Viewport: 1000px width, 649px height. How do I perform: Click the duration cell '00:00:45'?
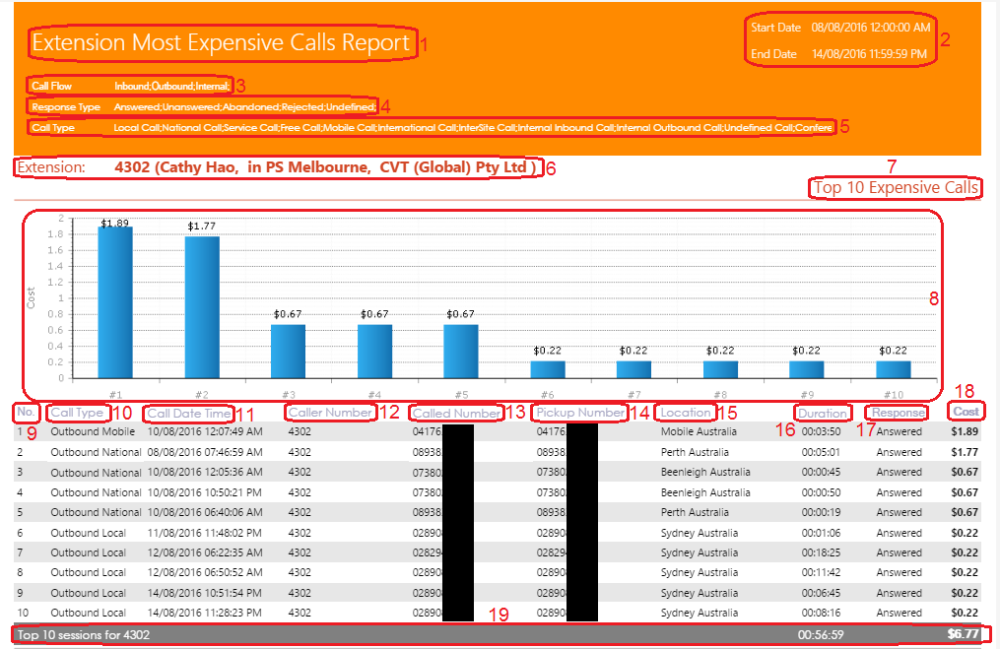821,472
